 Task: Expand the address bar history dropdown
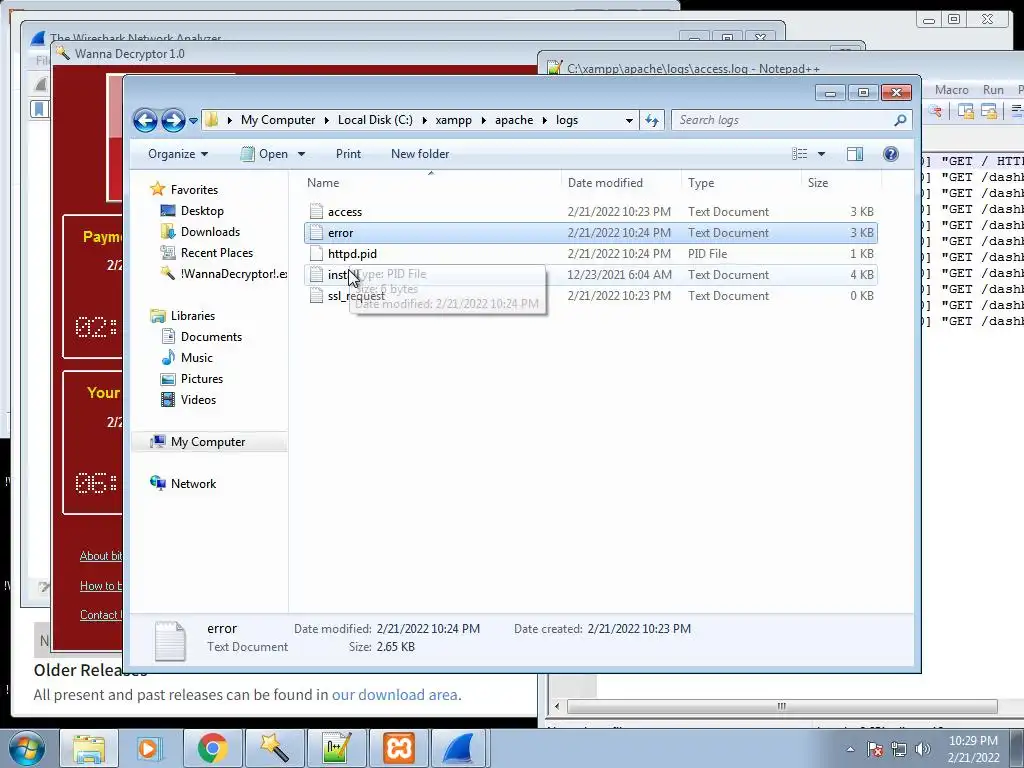pyautogui.click(x=629, y=121)
